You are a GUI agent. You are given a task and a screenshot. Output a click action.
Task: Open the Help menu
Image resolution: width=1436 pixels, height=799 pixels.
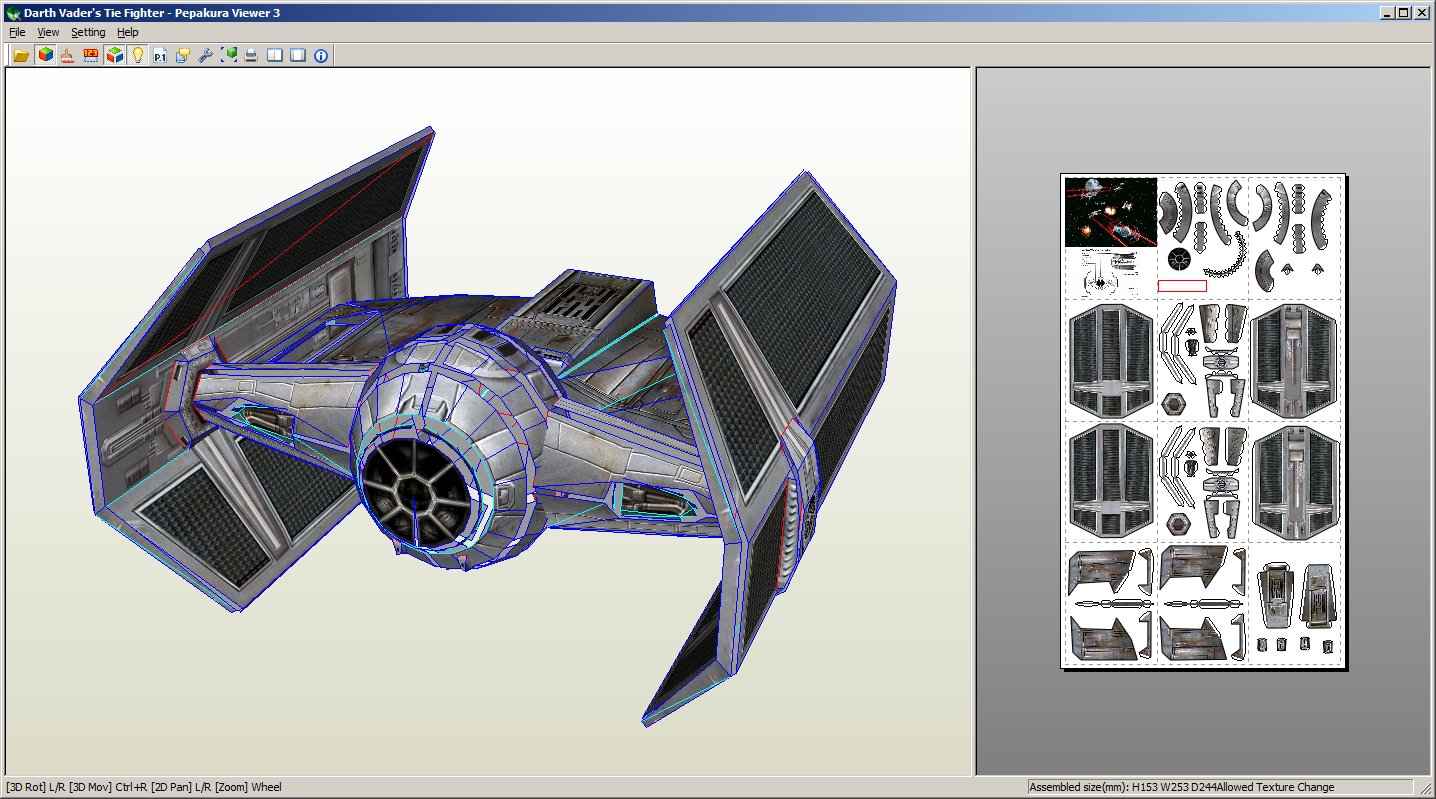[127, 32]
